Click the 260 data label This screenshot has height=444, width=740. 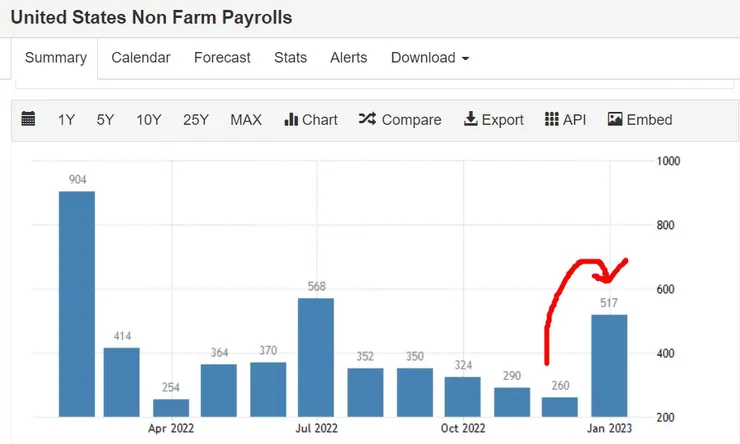click(x=560, y=385)
